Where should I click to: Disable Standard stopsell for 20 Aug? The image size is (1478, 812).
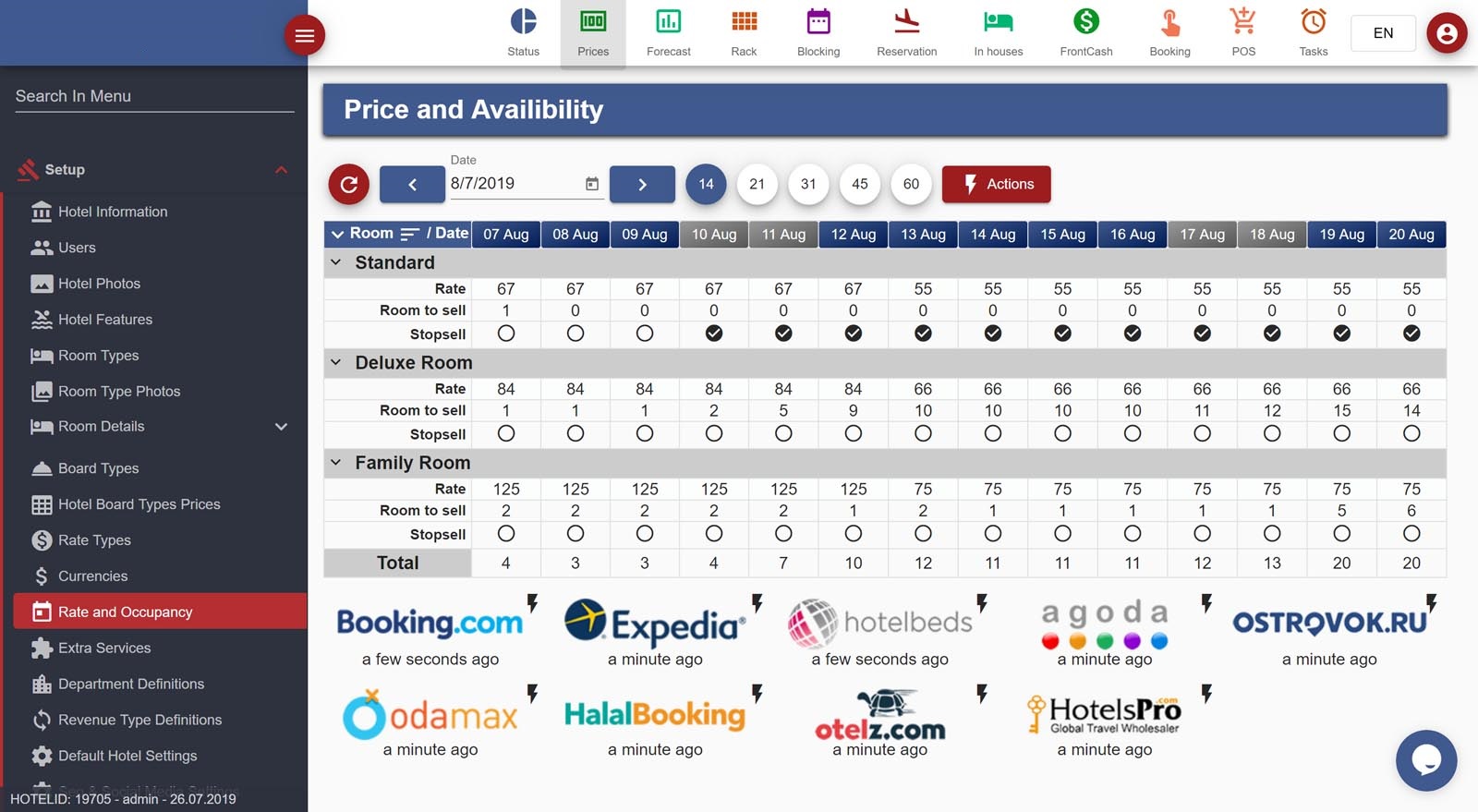point(1411,333)
